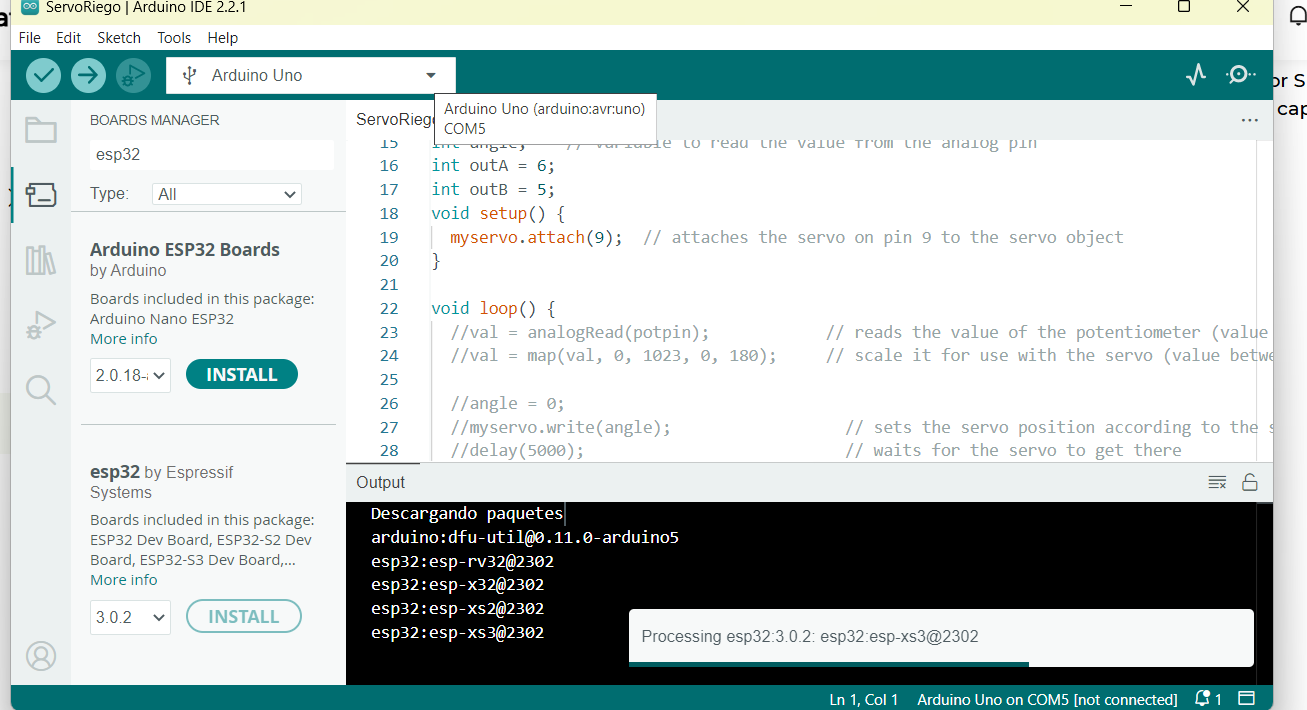Open the Sketchbook folder icon in the sidebar
1307x710 pixels.
41,130
